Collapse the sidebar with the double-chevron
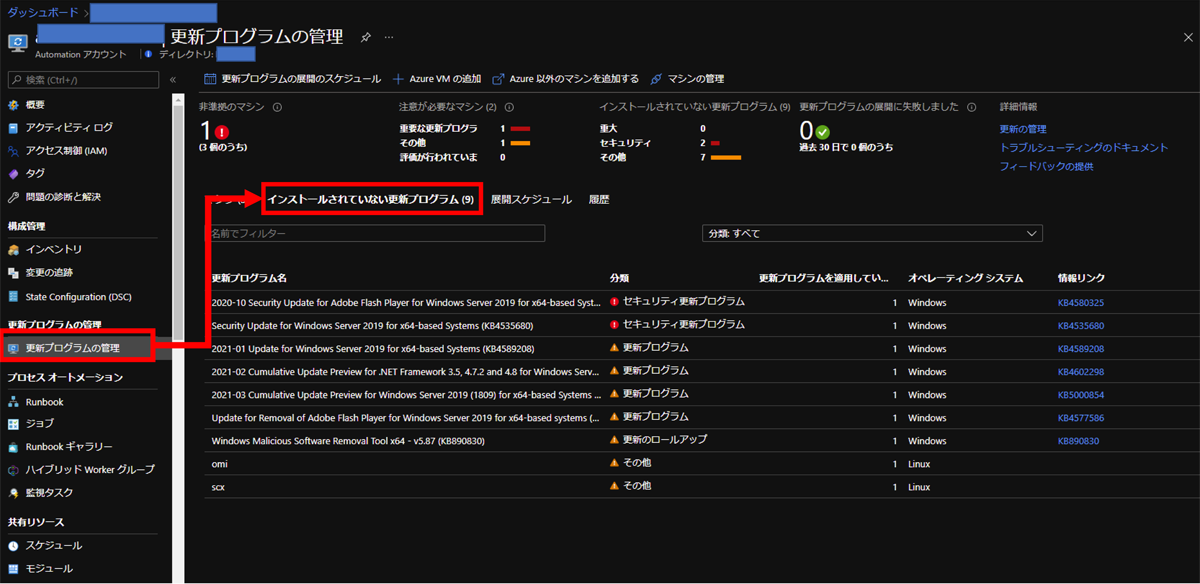The width and height of the screenshot is (1200, 584). point(173,80)
